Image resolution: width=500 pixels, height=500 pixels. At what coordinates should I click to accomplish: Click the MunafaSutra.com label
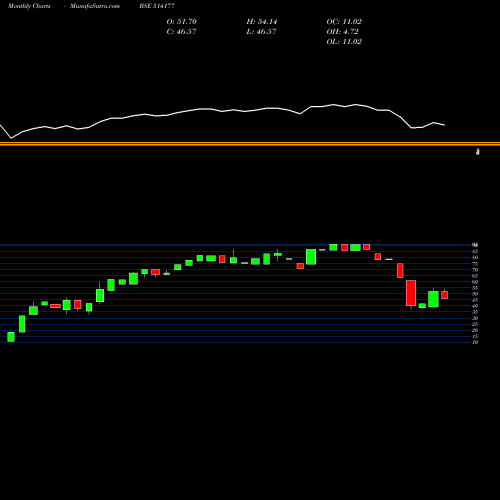(x=95, y=6)
